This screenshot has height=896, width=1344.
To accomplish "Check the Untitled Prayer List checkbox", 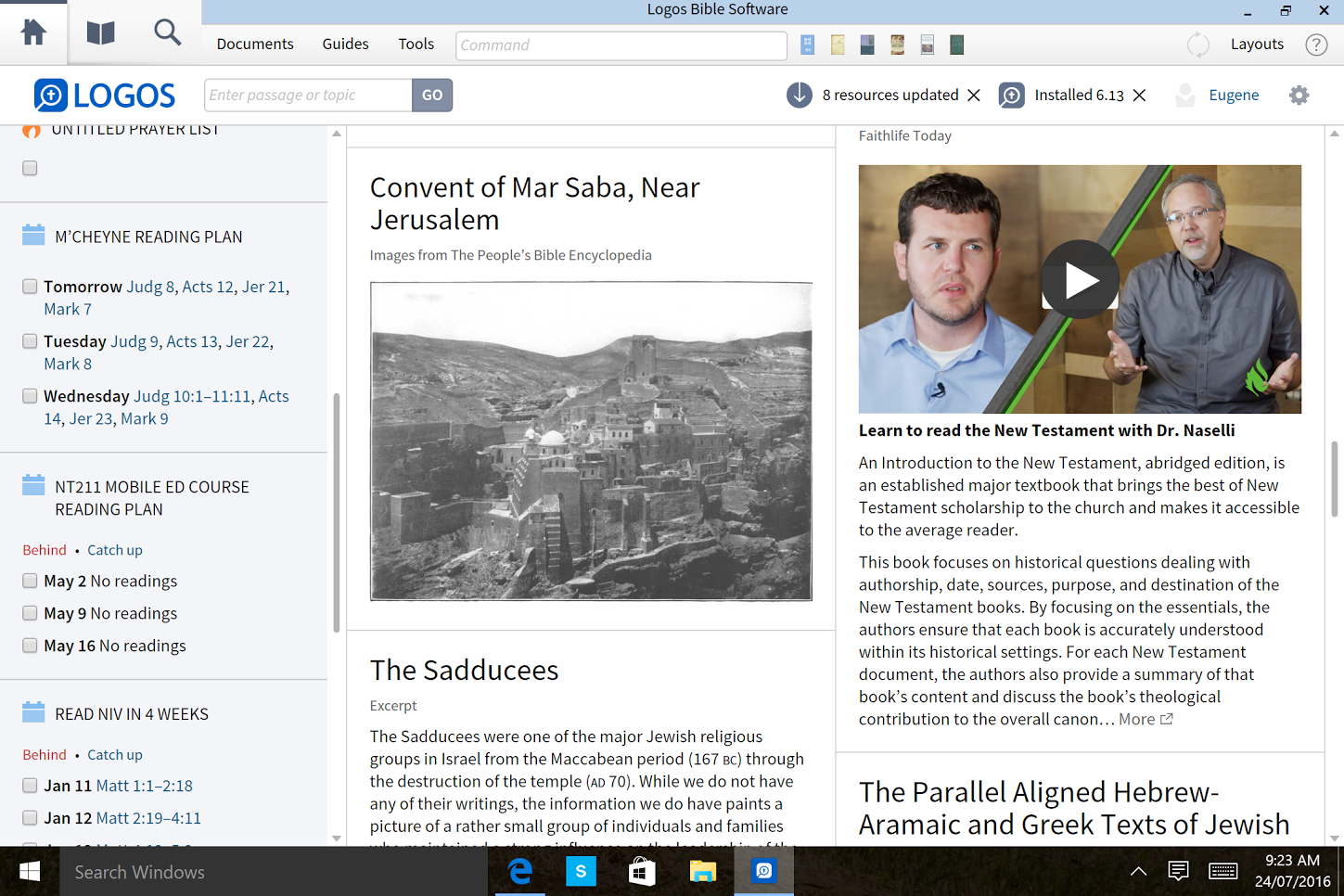I will [x=30, y=168].
